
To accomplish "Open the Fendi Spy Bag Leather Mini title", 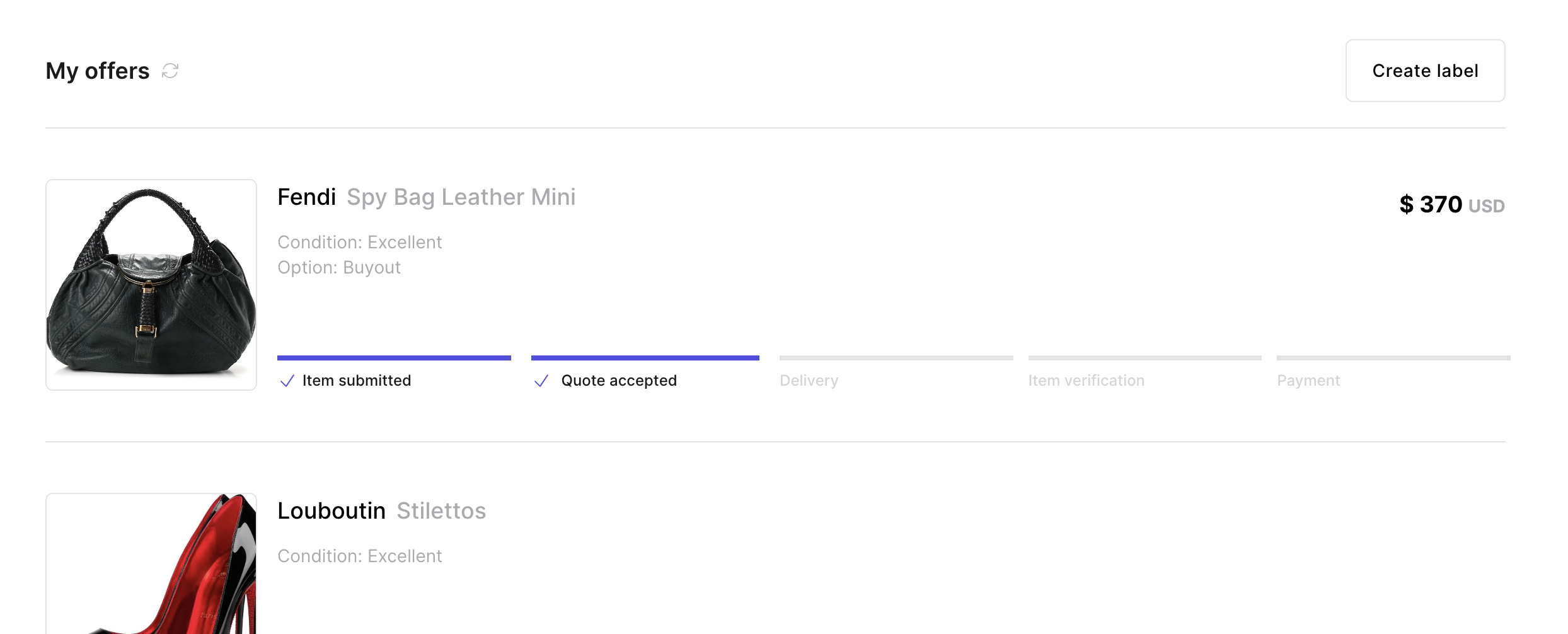I will pos(427,197).
